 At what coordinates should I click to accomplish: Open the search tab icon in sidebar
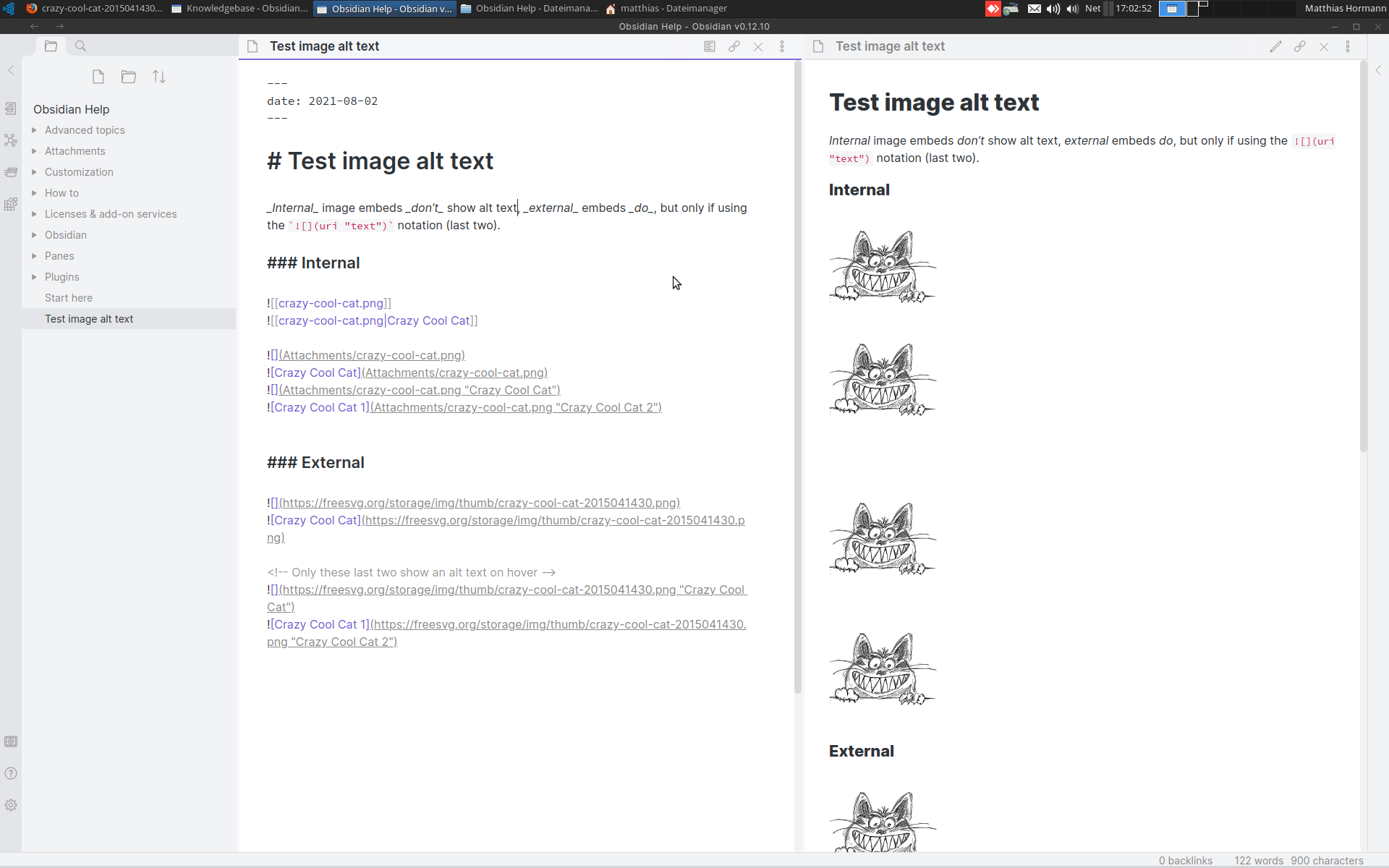(x=80, y=46)
